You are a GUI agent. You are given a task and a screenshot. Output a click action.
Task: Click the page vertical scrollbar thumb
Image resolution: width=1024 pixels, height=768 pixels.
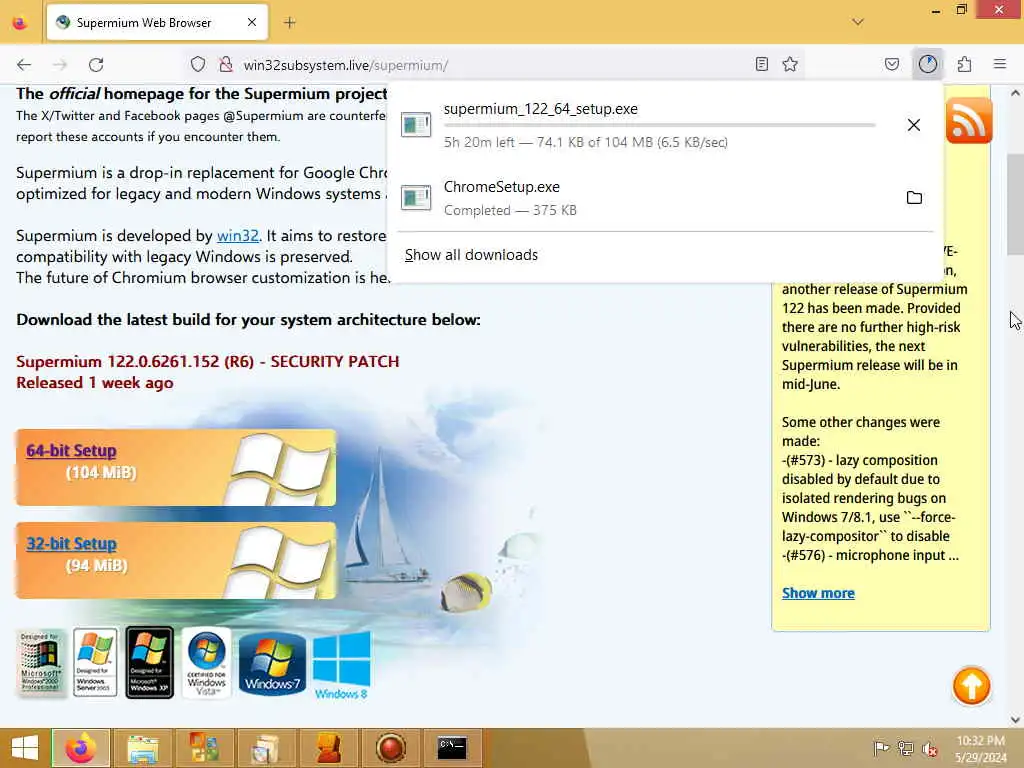pos(1015,204)
